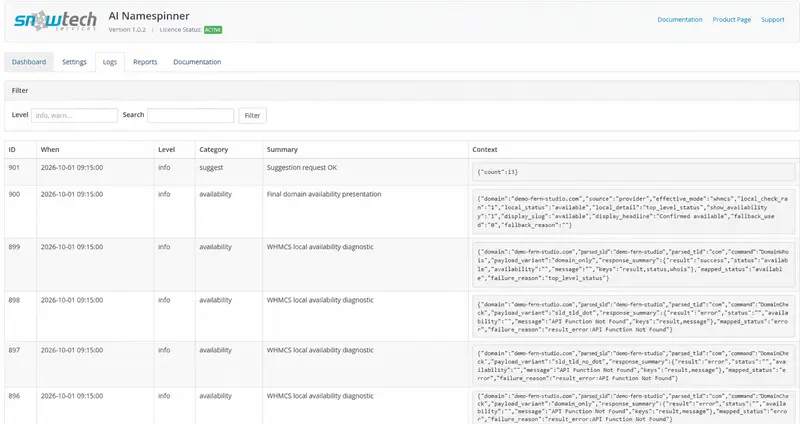Viewport: 800px width, 424px height.
Task: Click the Version 1.0.2 text
Action: click(x=127, y=30)
